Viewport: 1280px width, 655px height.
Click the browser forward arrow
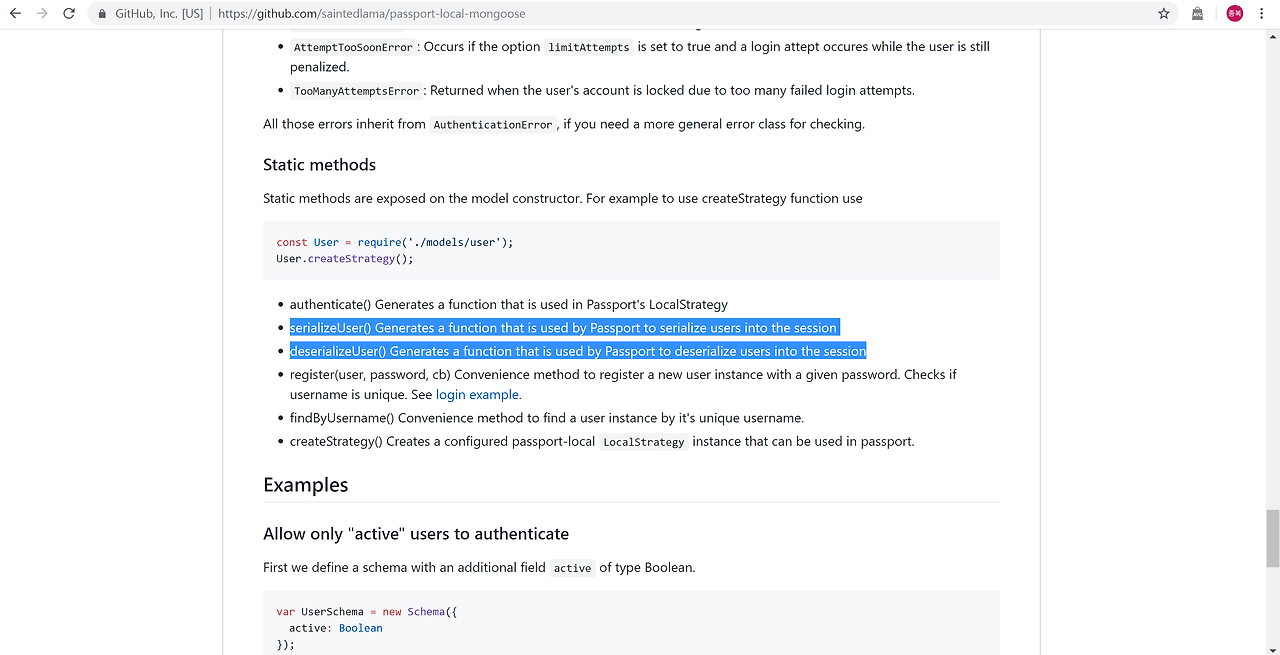[42, 14]
